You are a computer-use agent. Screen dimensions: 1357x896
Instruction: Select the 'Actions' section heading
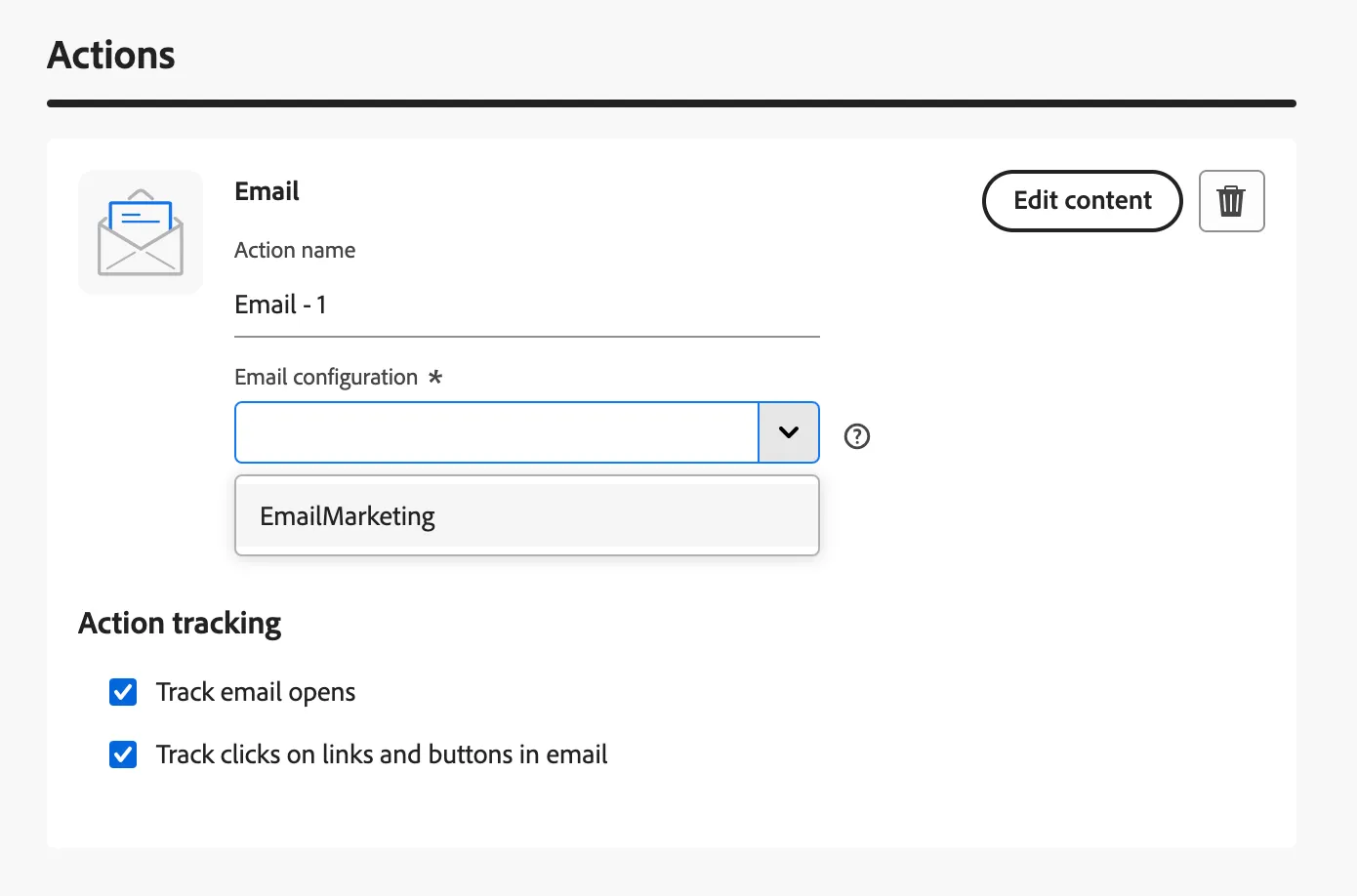[x=111, y=56]
